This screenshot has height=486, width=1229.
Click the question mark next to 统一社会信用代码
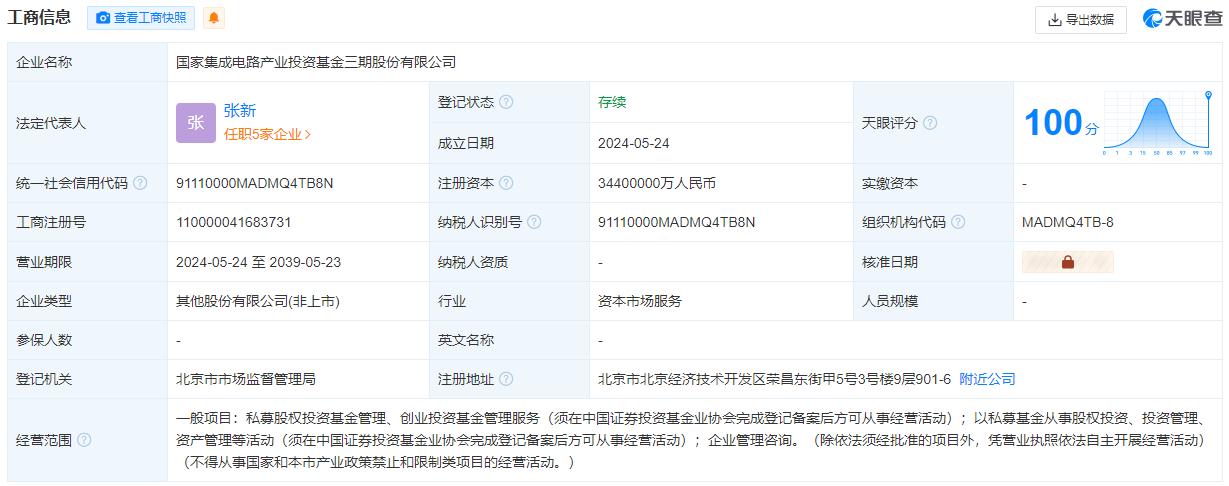click(x=140, y=183)
